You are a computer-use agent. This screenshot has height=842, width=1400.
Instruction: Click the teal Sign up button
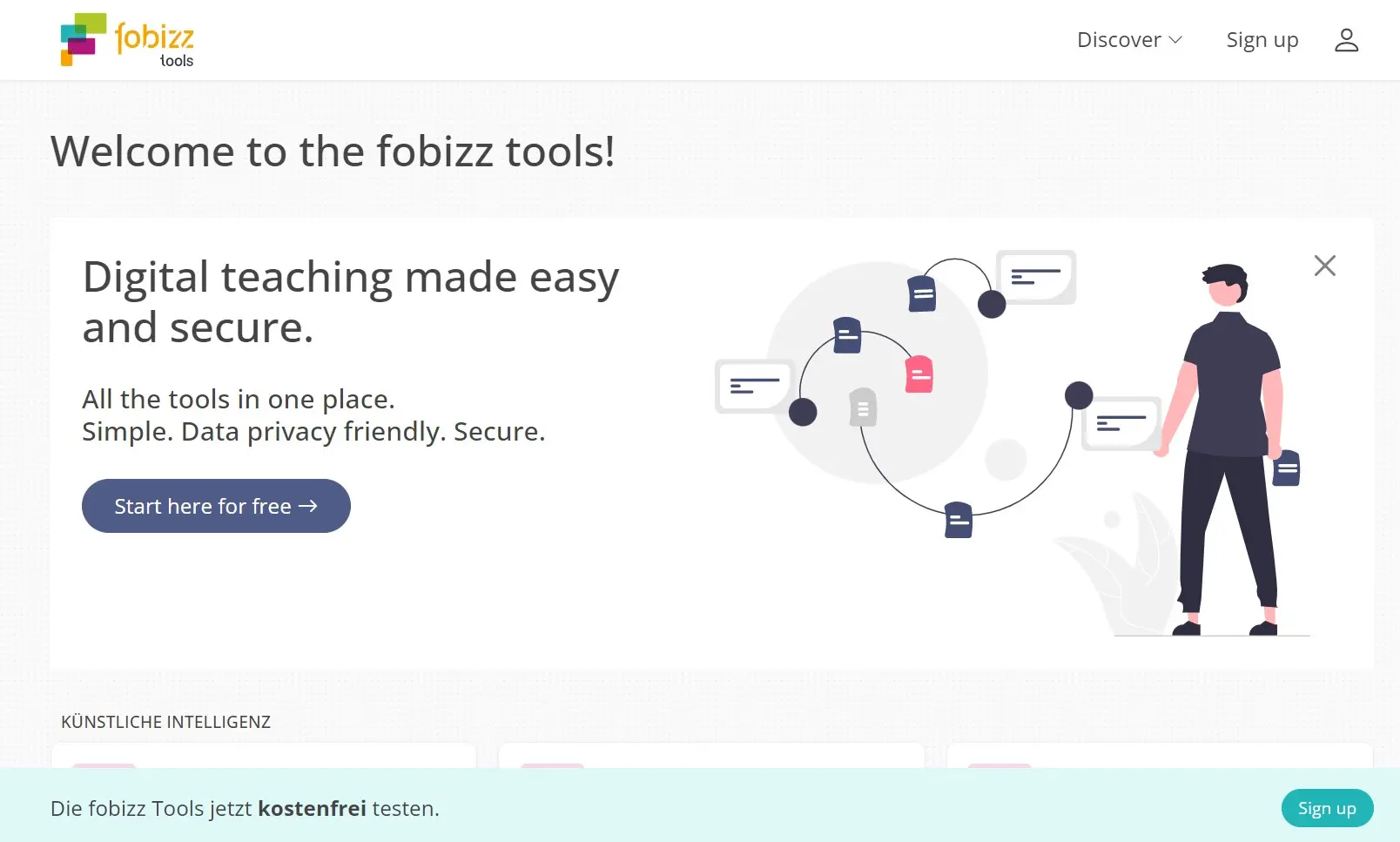1326,808
